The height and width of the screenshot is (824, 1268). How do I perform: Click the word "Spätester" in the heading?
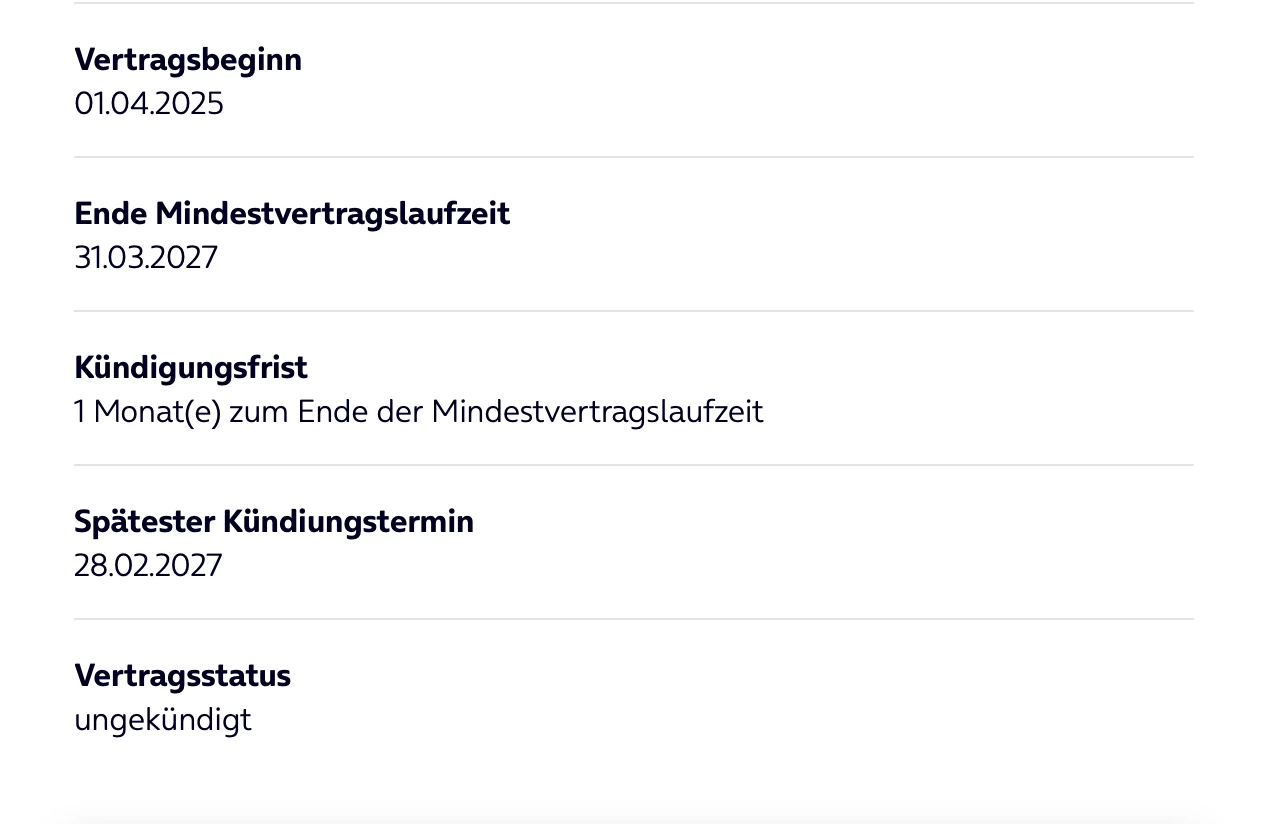point(144,522)
